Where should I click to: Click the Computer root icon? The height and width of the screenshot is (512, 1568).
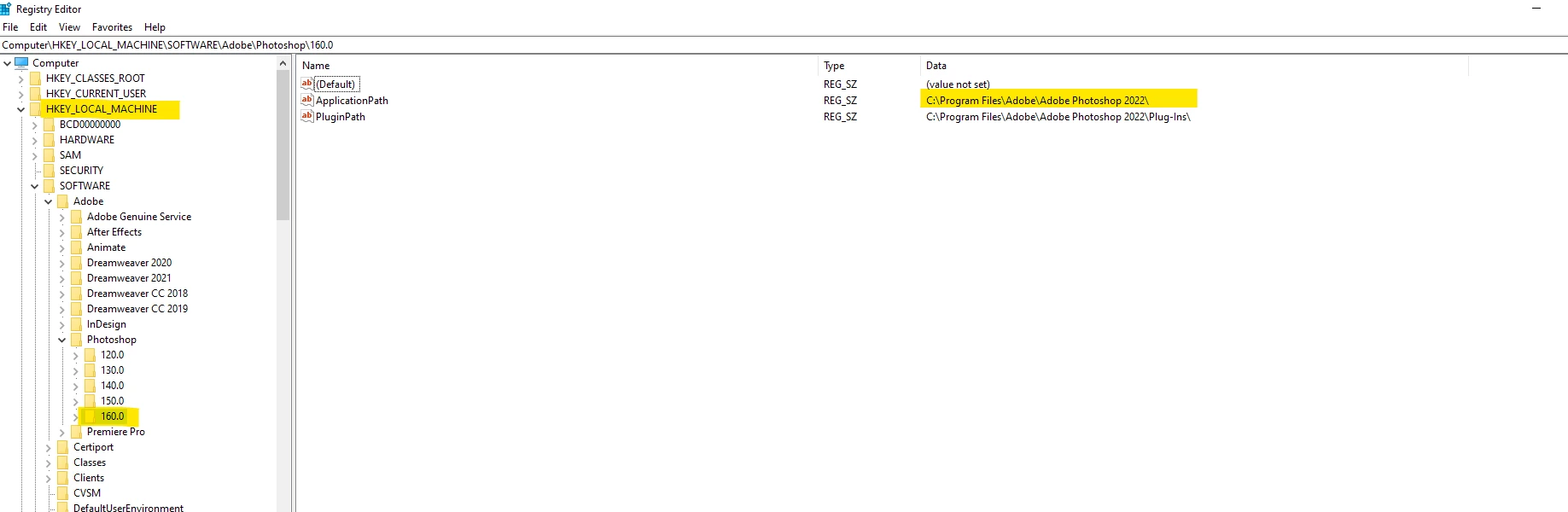click(21, 62)
